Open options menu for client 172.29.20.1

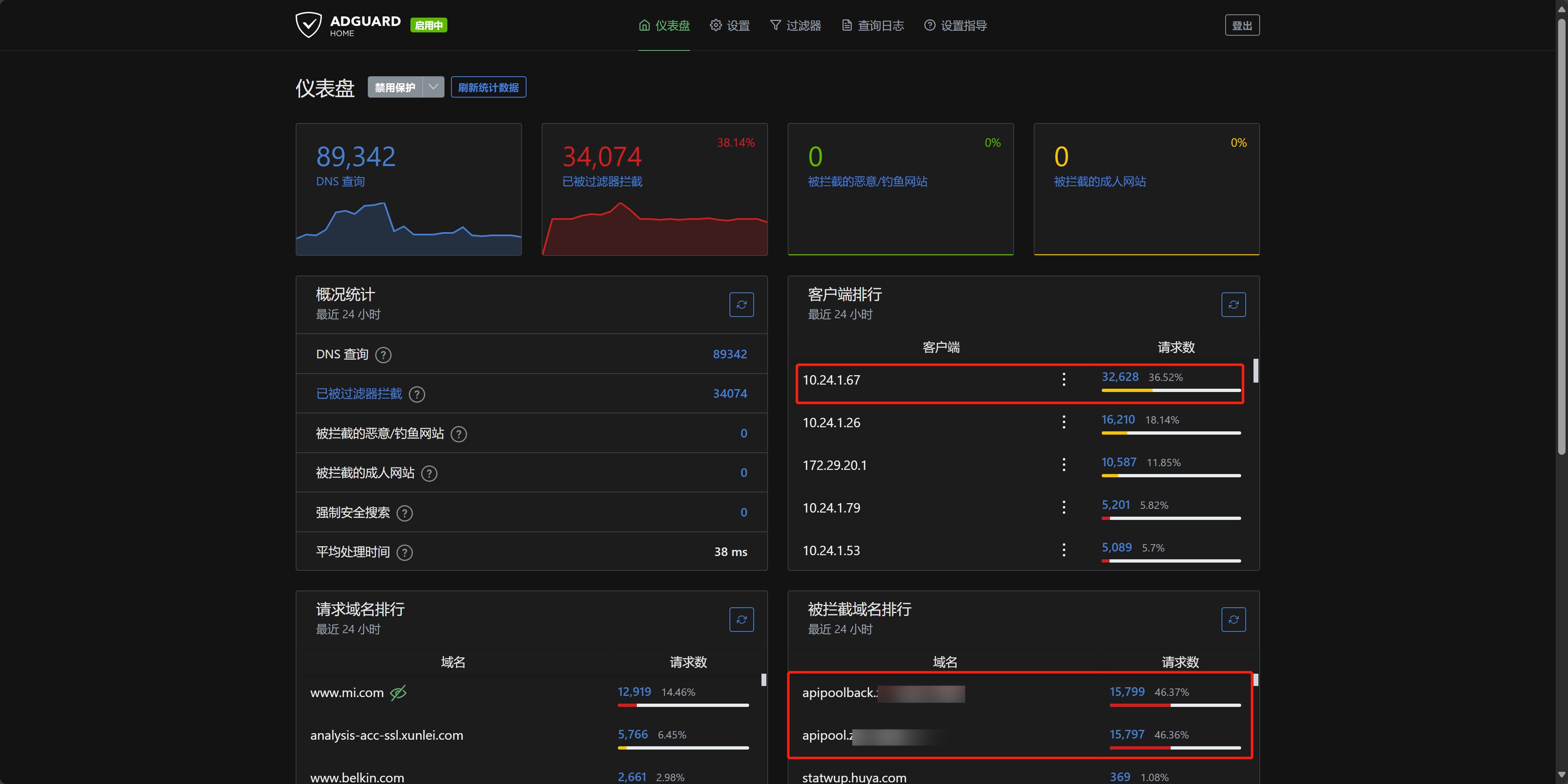pos(1063,465)
